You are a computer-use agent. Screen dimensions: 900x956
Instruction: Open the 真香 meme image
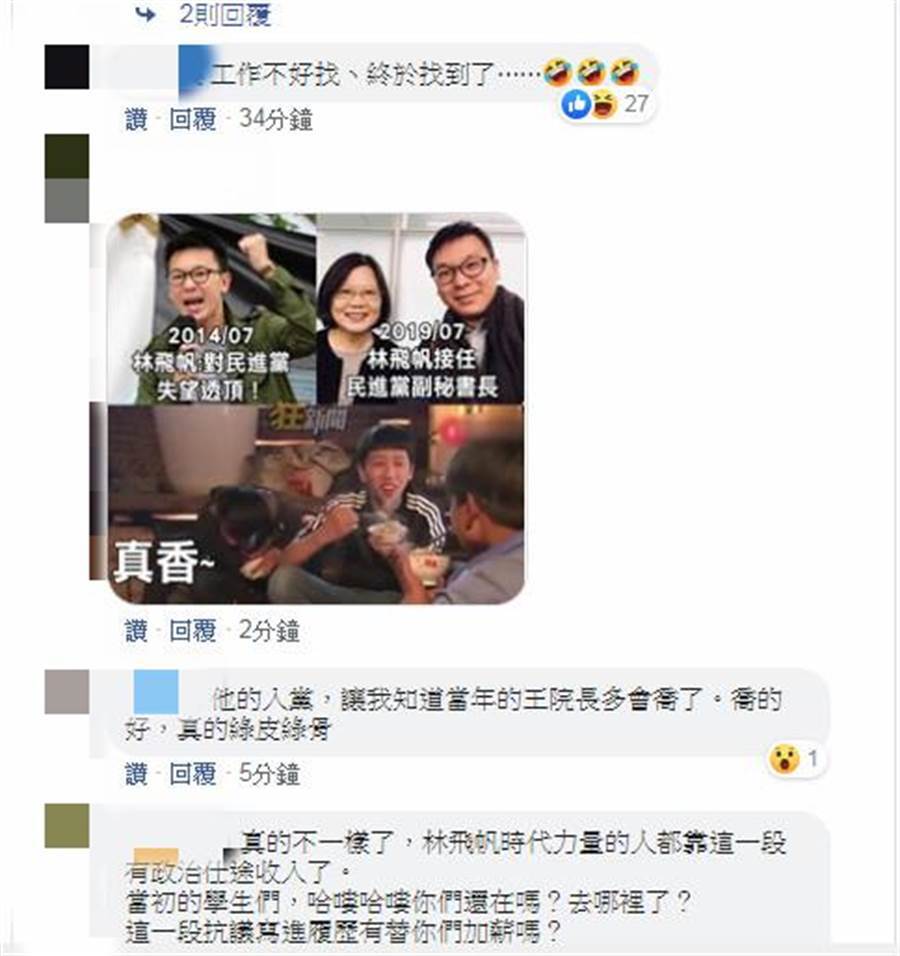[316, 408]
